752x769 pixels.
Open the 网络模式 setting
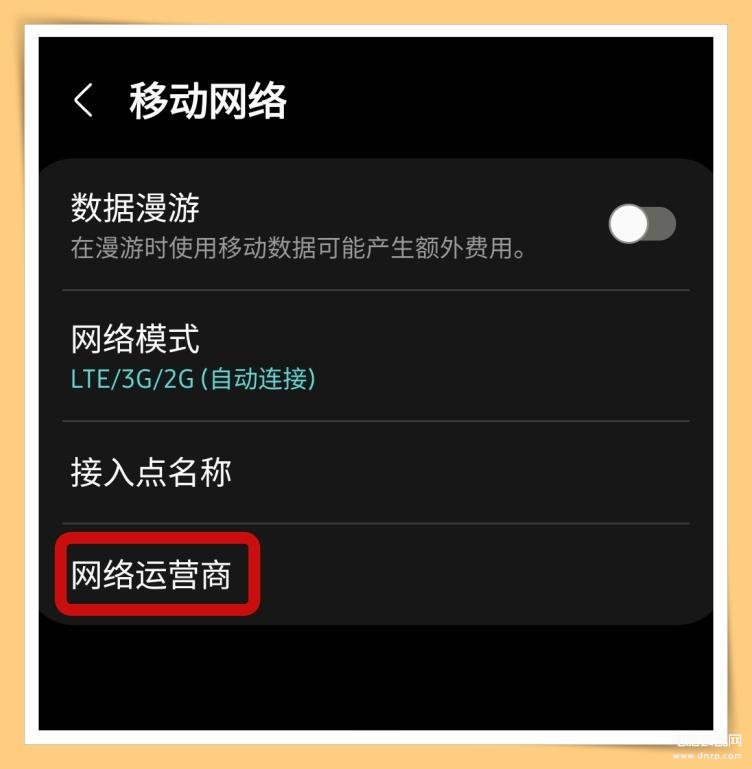[376, 356]
